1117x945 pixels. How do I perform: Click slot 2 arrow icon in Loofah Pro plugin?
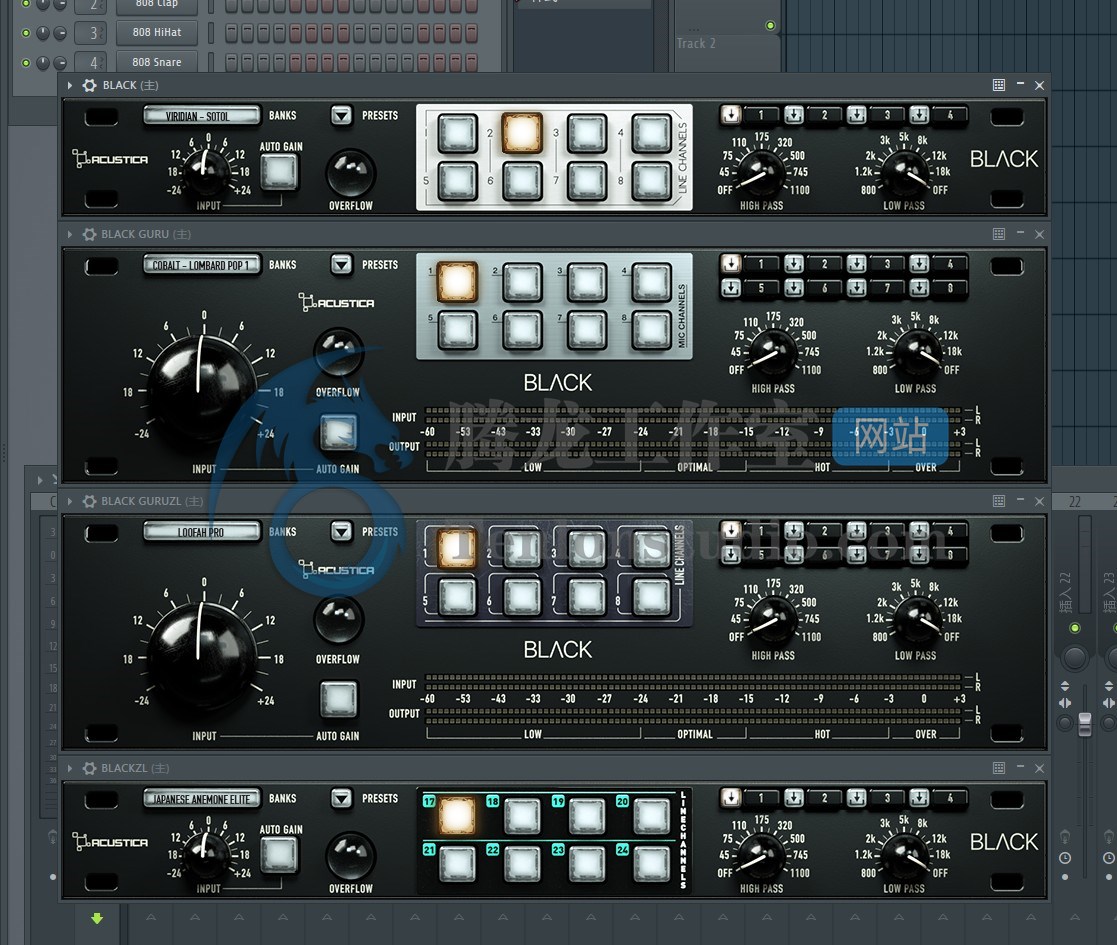coord(794,531)
